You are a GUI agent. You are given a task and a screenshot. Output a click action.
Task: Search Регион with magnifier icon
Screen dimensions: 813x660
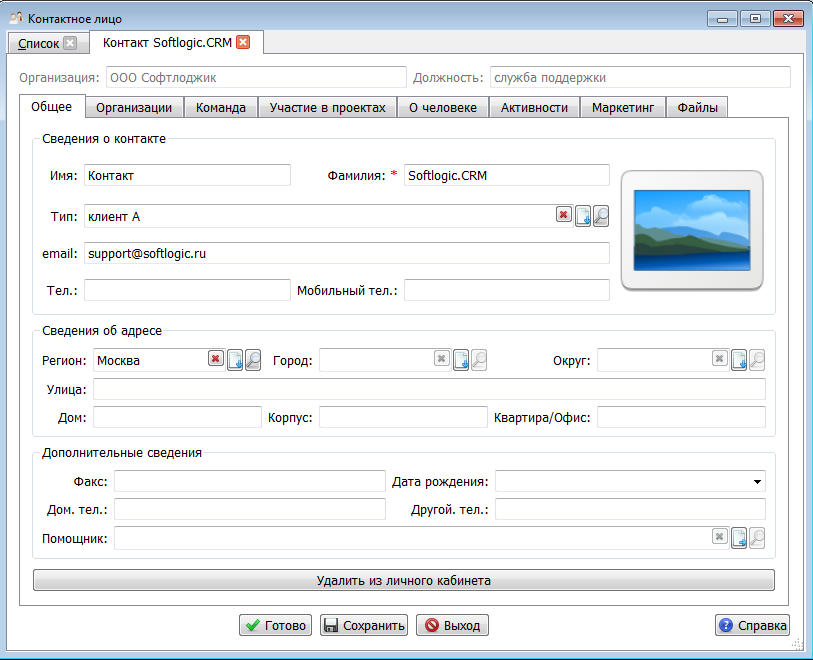(253, 360)
